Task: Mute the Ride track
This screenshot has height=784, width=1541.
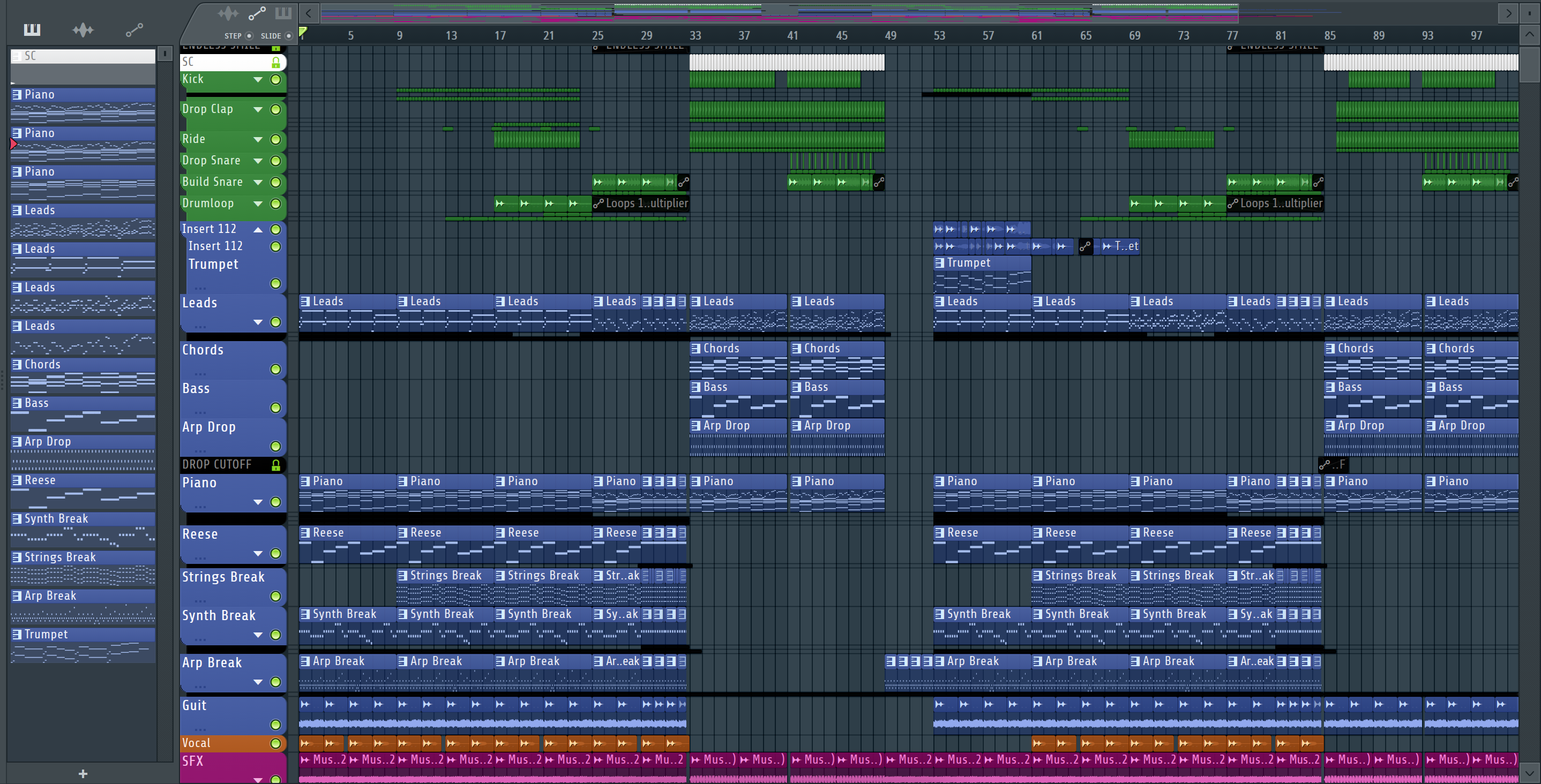Action: click(x=276, y=139)
